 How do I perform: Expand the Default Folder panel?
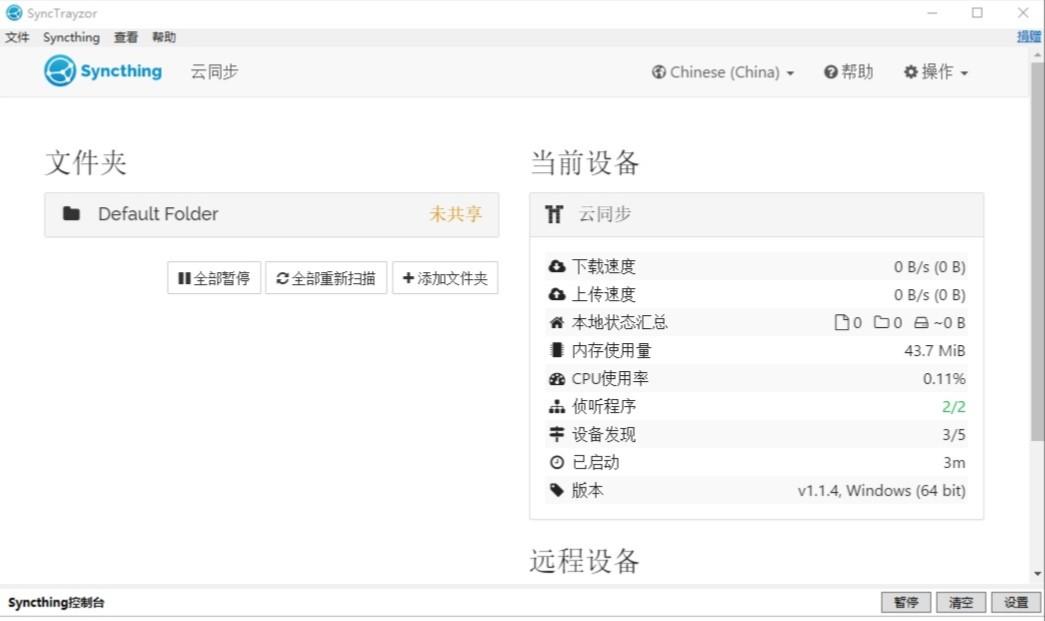(272, 215)
